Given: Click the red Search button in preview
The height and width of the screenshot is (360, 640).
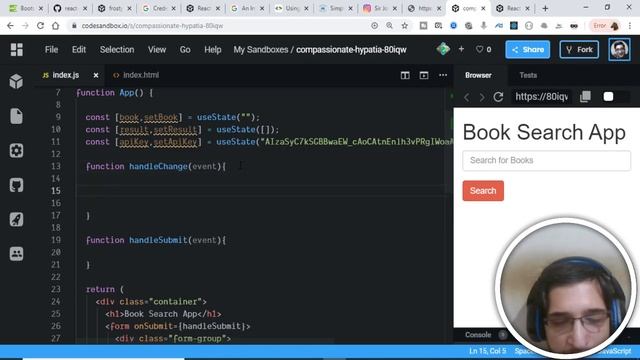Looking at the screenshot, I should click(x=483, y=191).
